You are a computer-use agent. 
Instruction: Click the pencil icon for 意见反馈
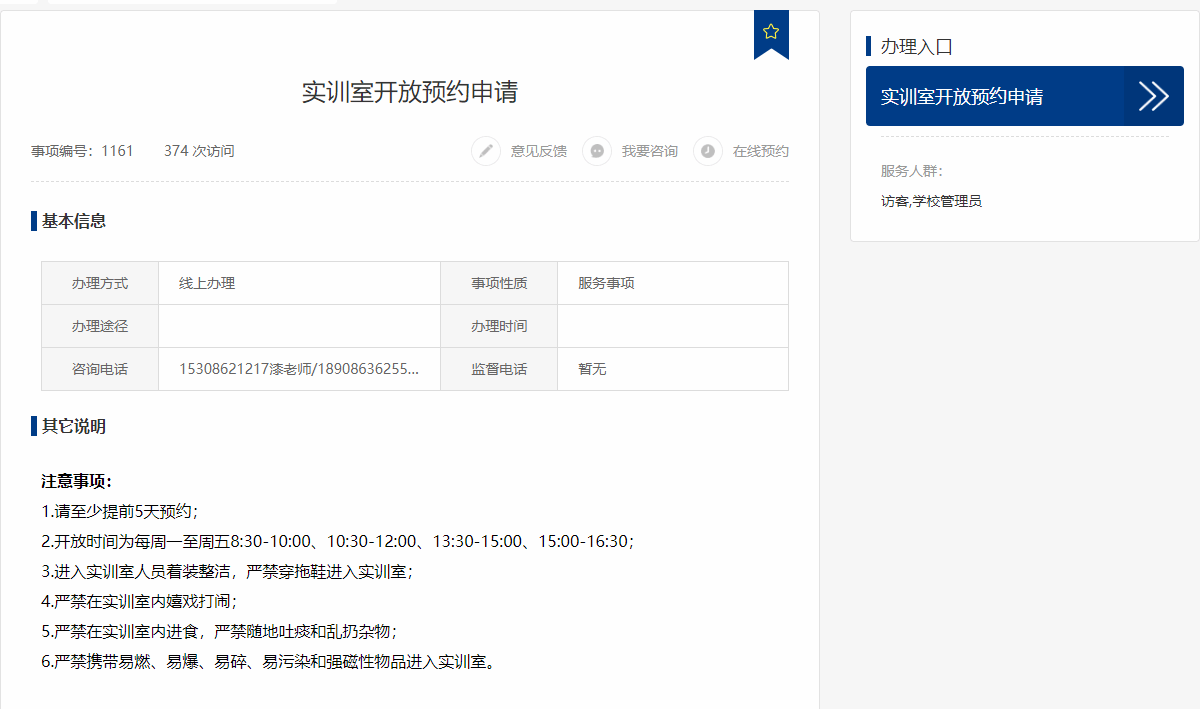click(486, 151)
